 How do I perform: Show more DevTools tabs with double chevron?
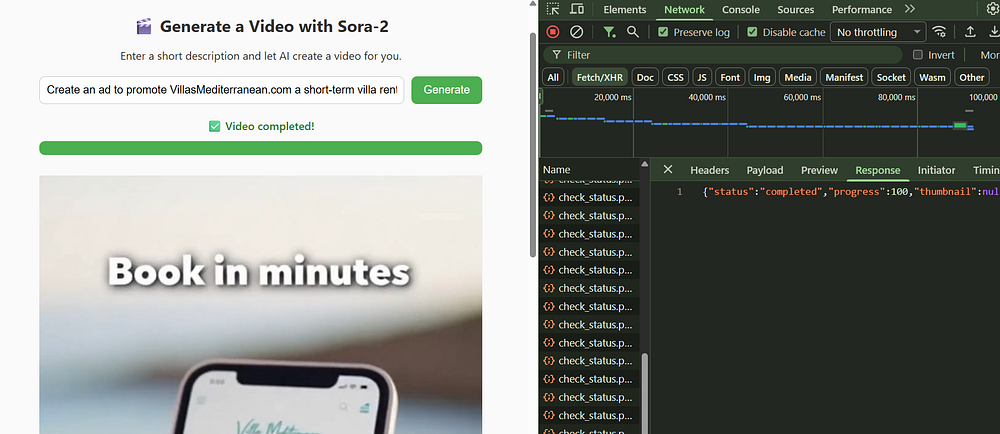(x=909, y=9)
